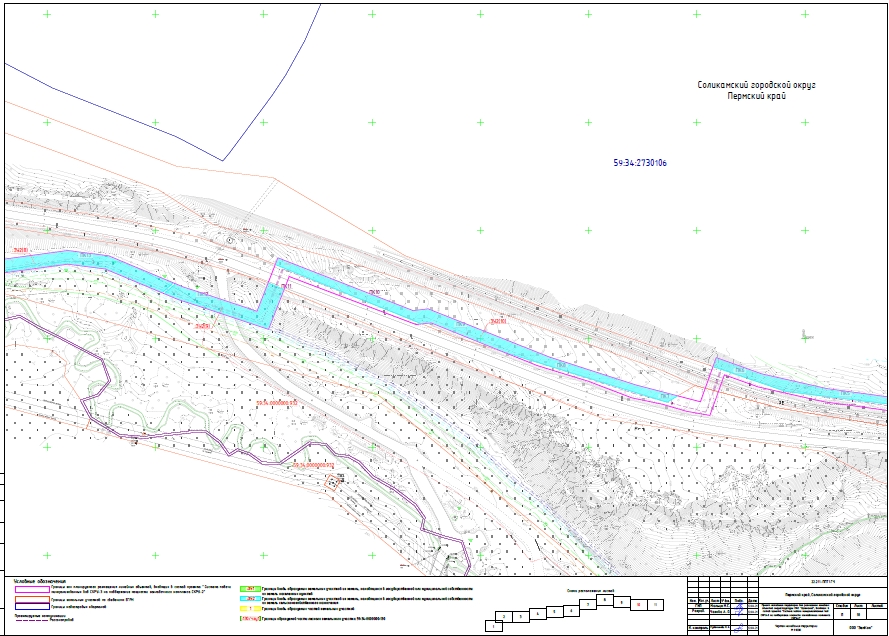889x636 pixels.
Task: Select the yellow legend swatch
Action: [250, 608]
